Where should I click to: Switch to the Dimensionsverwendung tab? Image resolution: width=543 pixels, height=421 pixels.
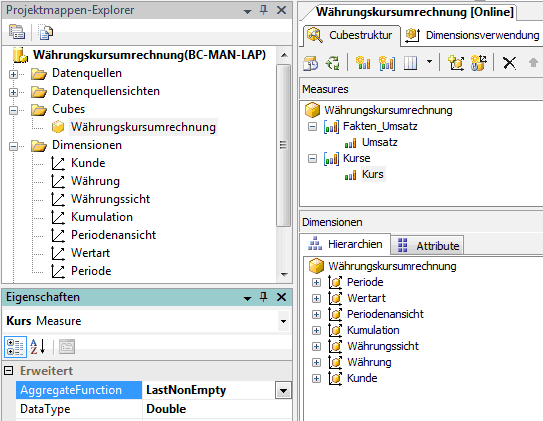point(472,35)
